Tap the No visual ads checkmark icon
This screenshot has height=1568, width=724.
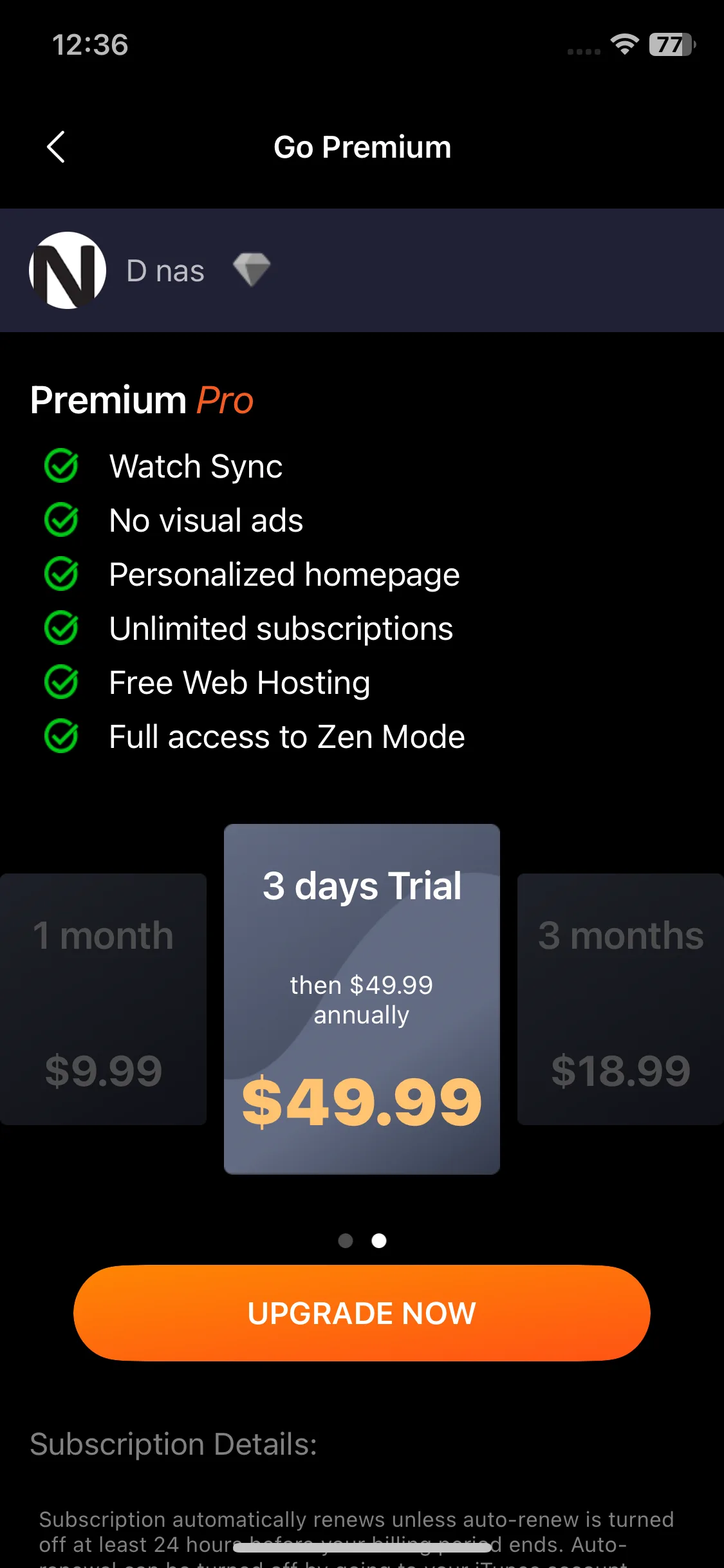61,520
